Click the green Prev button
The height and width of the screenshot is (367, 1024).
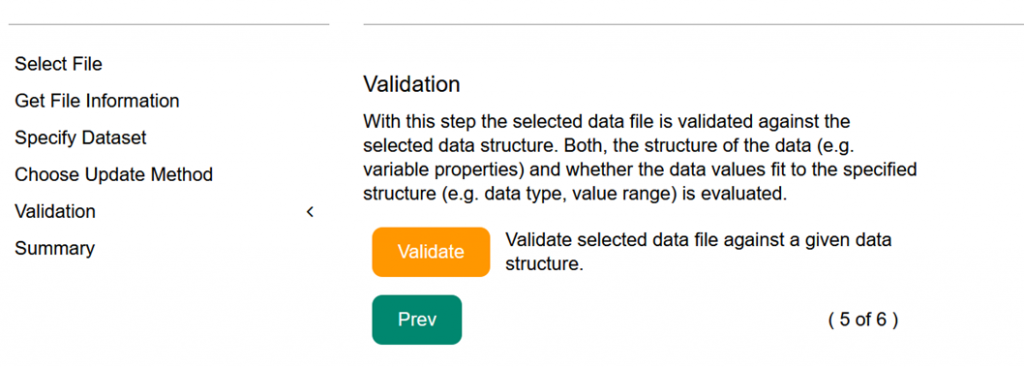[x=417, y=319]
